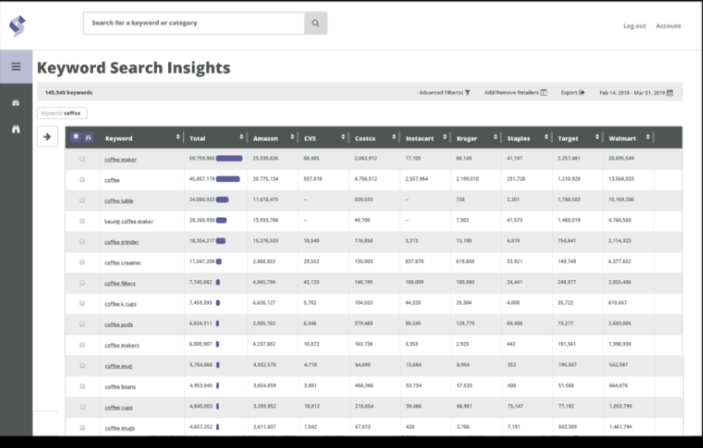Change the Feb 14, 2018 - Mar 01, 2019 date range
This screenshot has width=703, height=448.
(x=636, y=92)
